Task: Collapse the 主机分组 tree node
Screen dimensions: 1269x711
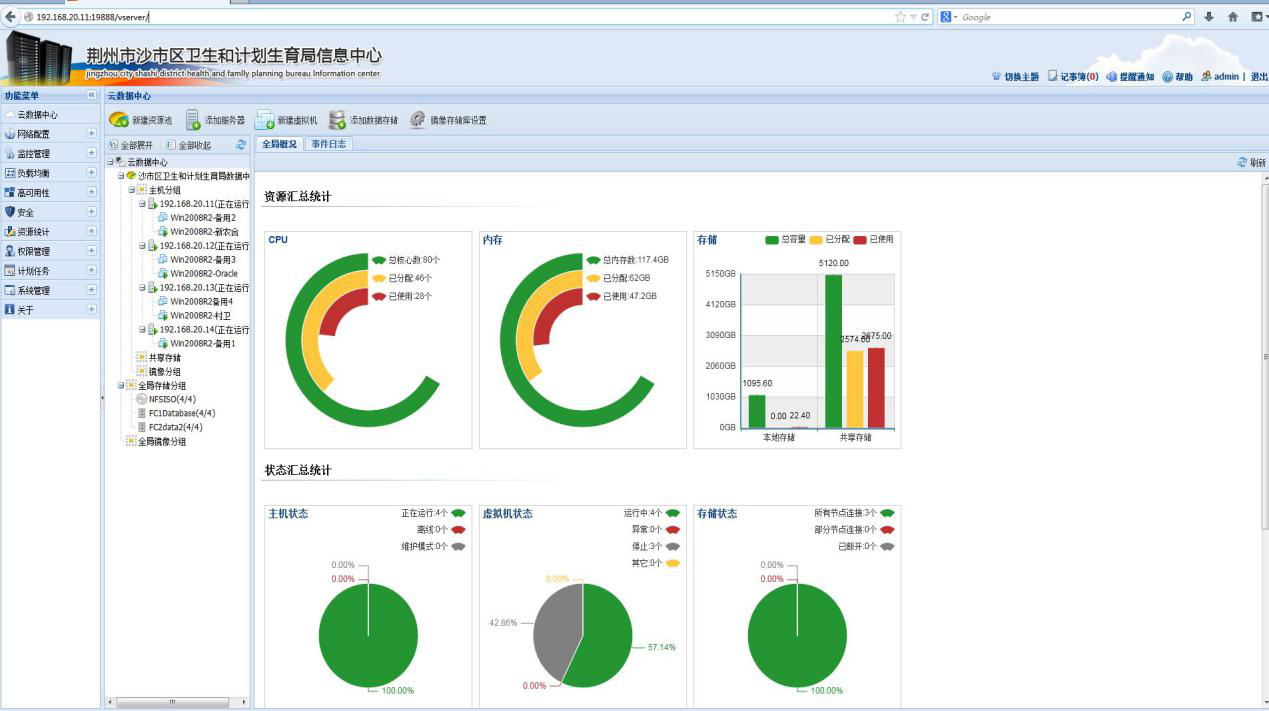Action: (x=132, y=190)
